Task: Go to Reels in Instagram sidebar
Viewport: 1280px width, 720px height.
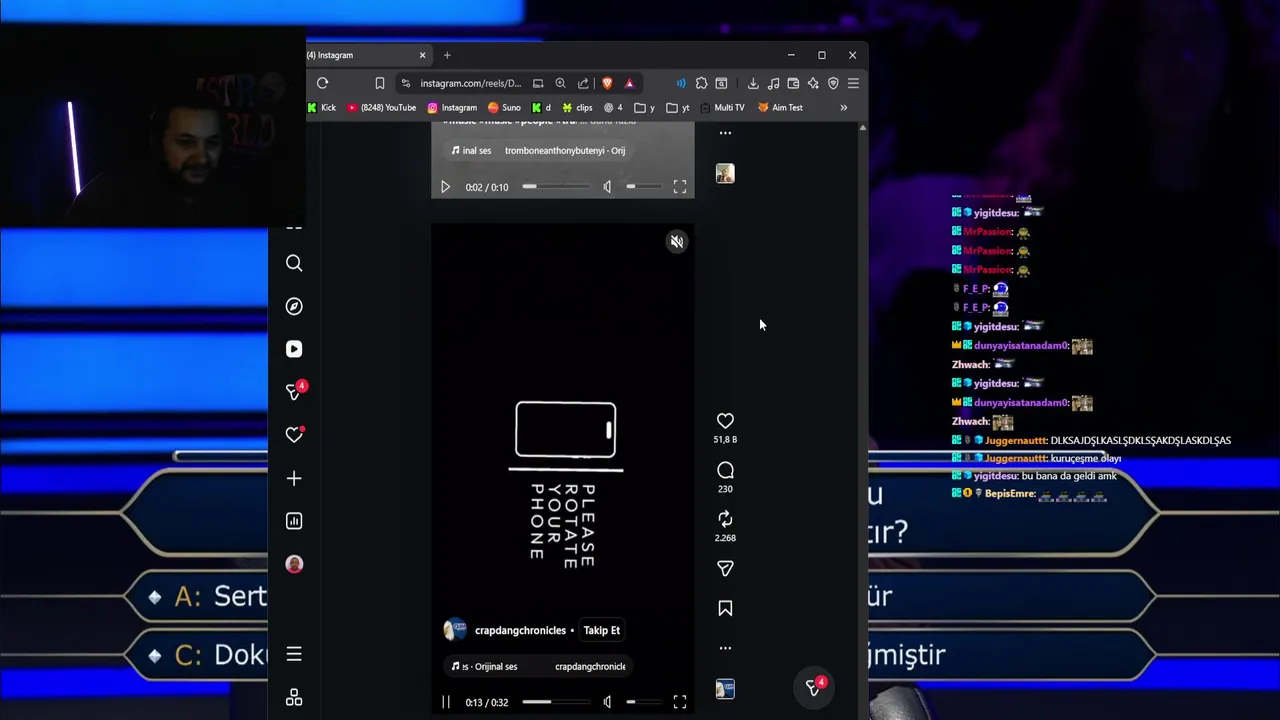Action: pyautogui.click(x=294, y=349)
